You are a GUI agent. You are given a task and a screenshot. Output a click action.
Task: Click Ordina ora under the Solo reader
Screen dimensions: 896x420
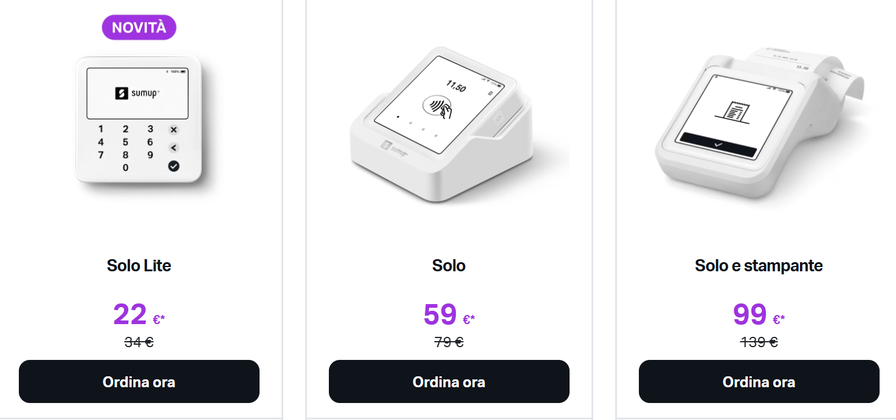449,381
